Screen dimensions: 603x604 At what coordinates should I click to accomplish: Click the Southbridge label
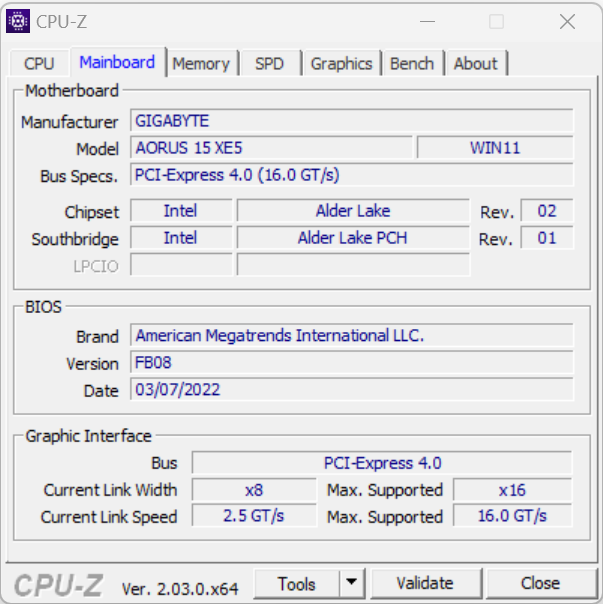(75, 239)
